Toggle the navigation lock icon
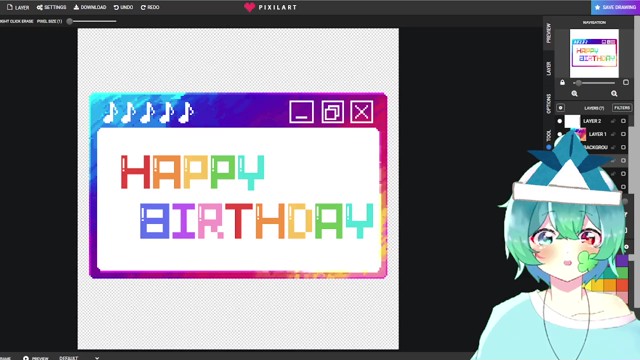The image size is (640, 360). 562,82
